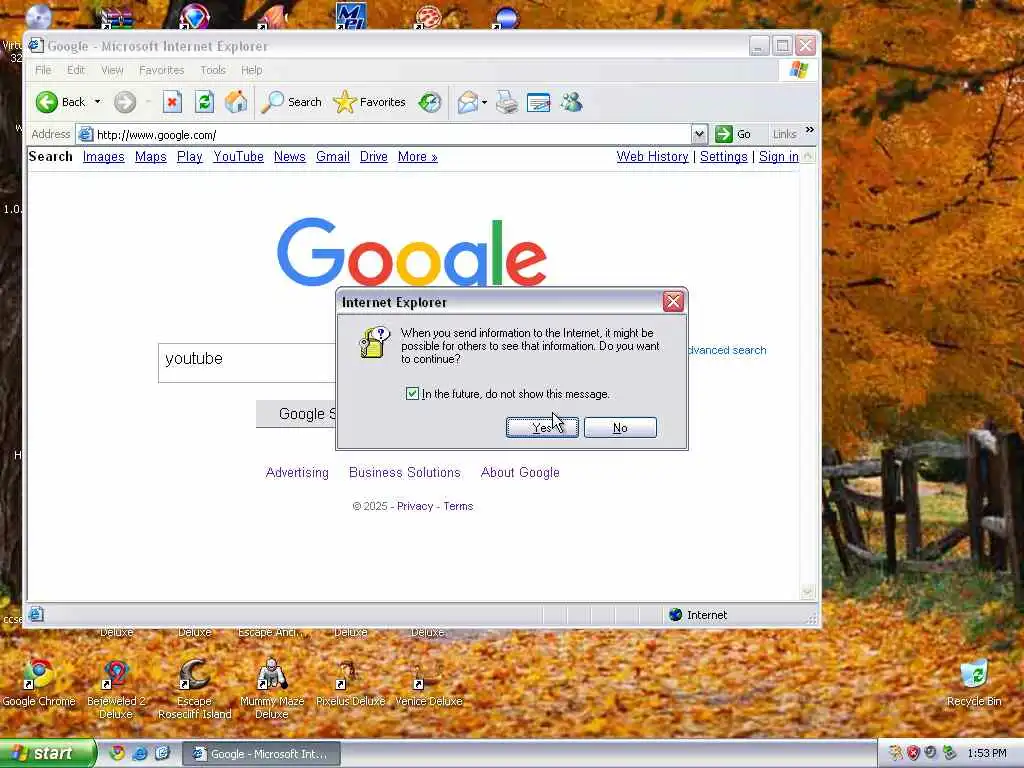The width and height of the screenshot is (1024, 768).
Task: Click the Start button
Action: coord(48,754)
